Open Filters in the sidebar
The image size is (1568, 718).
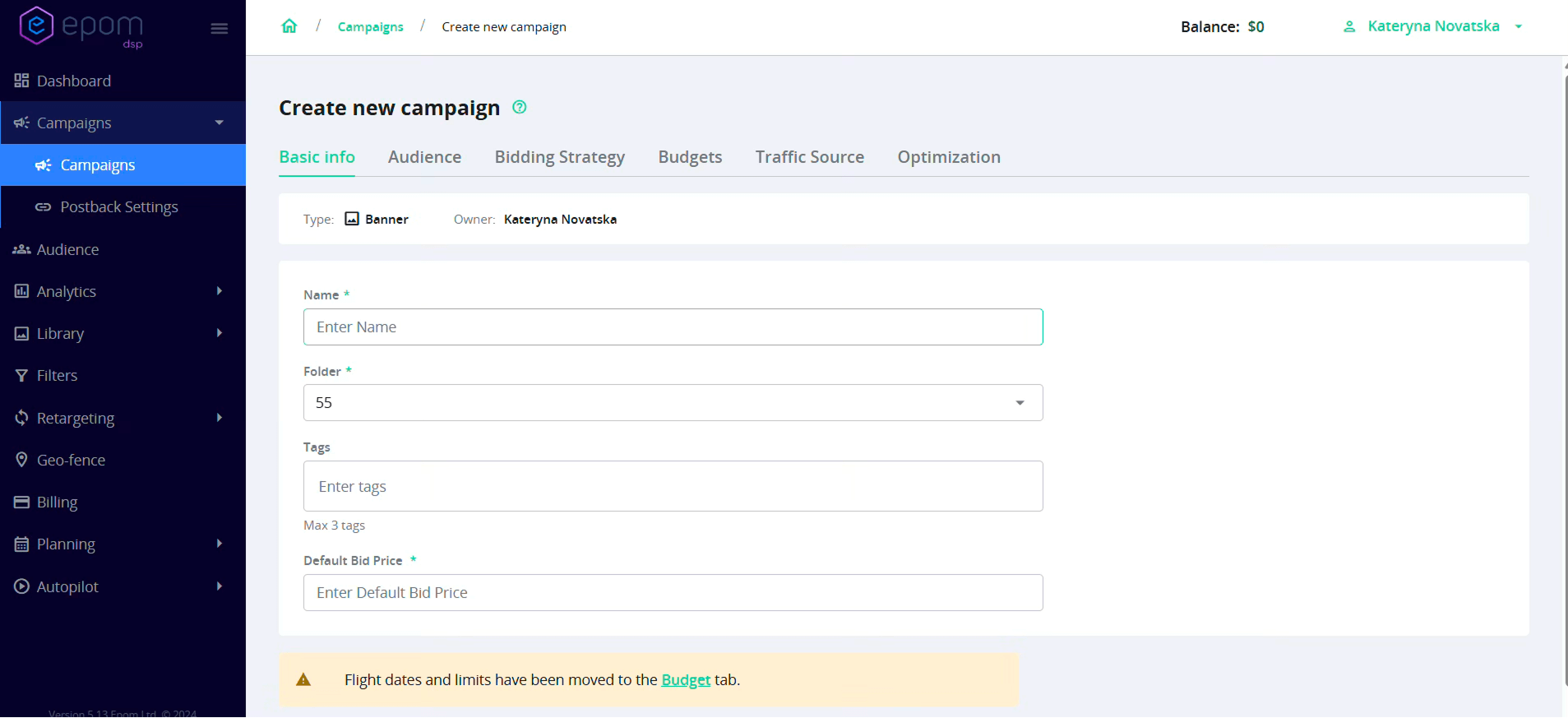pyautogui.click(x=57, y=375)
